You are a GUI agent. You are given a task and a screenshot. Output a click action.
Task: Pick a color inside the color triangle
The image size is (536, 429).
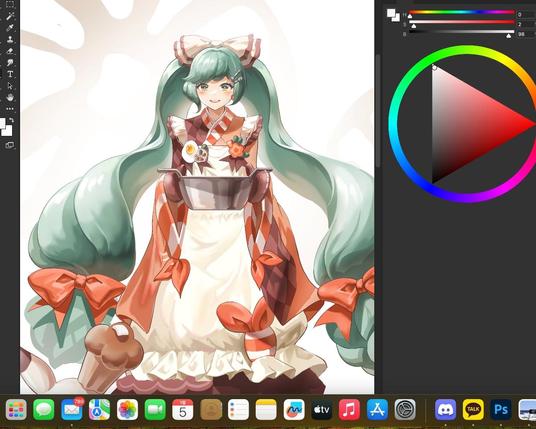(x=468, y=124)
